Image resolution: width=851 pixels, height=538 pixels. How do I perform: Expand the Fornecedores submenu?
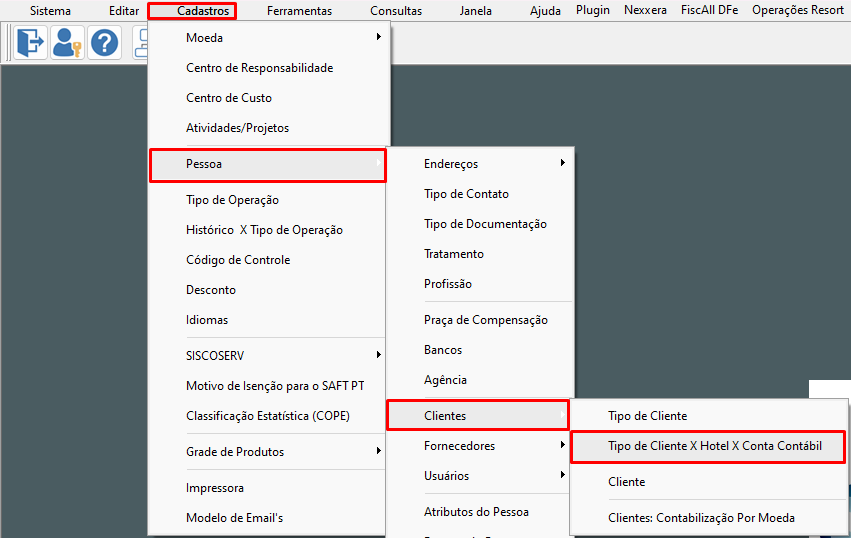tap(480, 446)
